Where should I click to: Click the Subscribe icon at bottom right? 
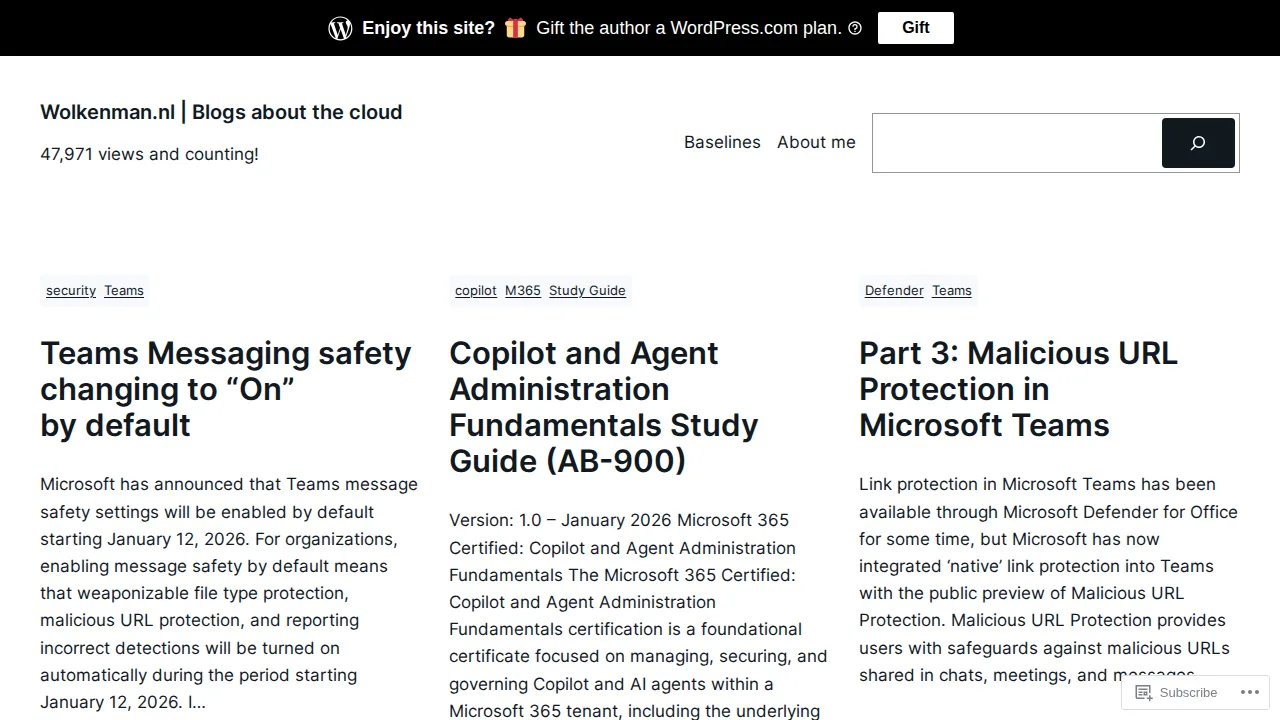(x=1144, y=692)
